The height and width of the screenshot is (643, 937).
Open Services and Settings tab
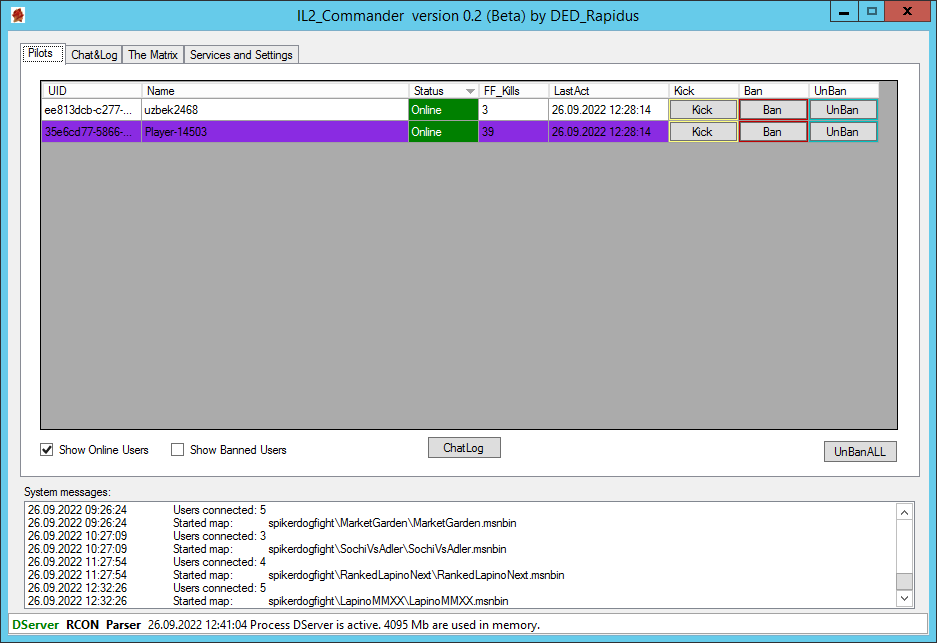click(241, 55)
